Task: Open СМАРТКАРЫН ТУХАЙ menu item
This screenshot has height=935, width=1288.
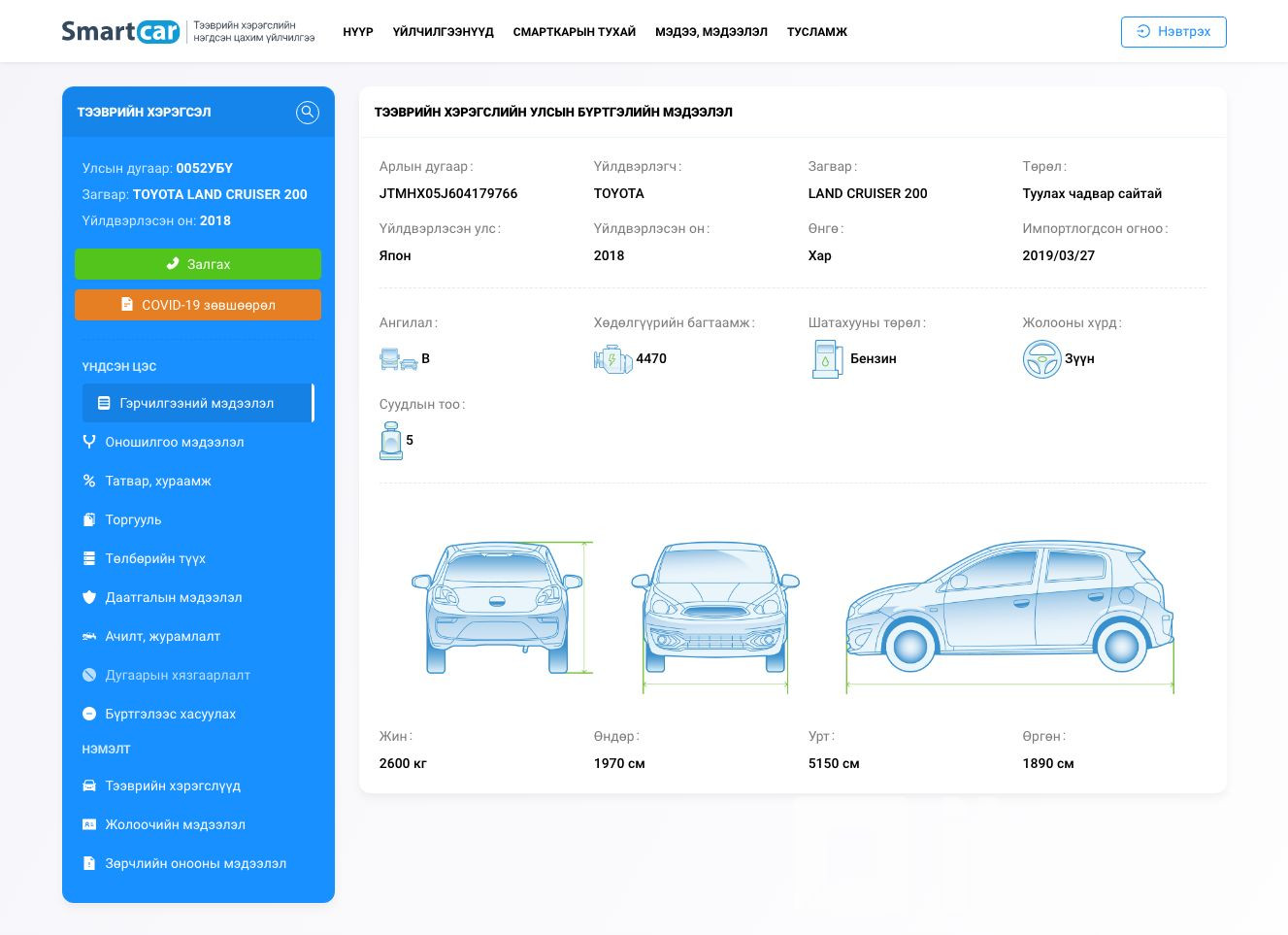Action: pyautogui.click(x=575, y=32)
